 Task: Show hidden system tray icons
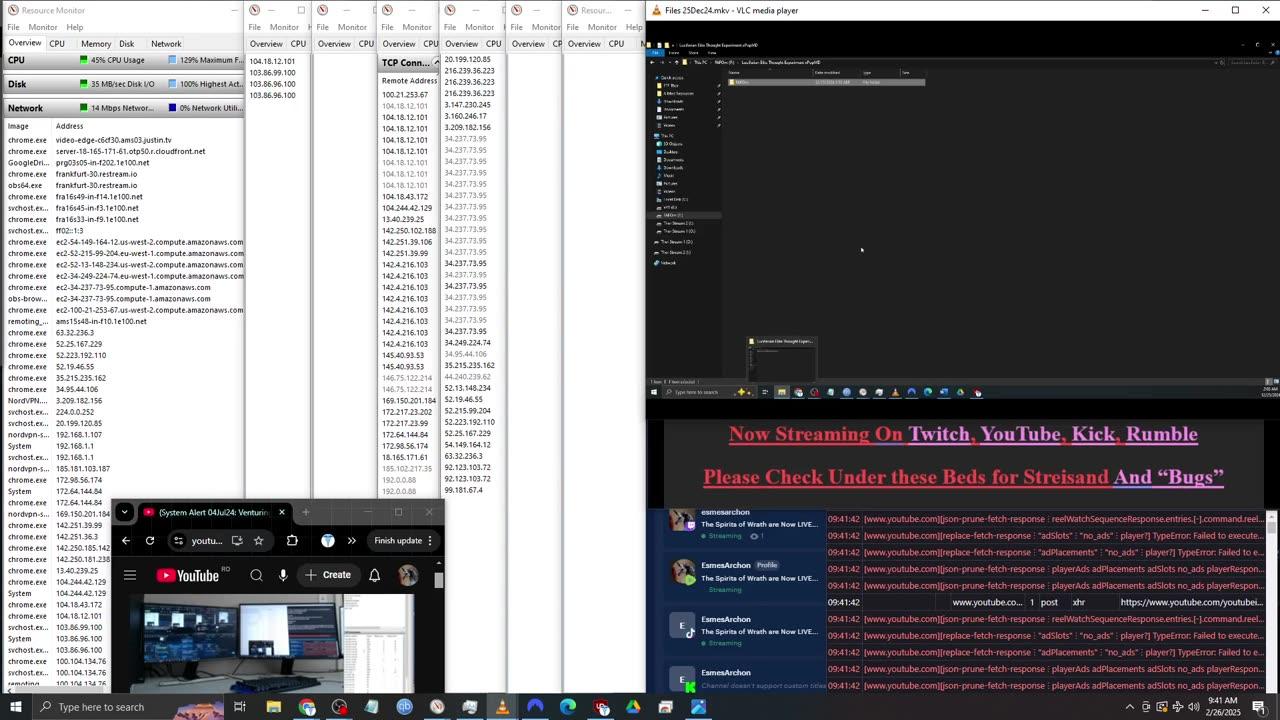click(1130, 707)
